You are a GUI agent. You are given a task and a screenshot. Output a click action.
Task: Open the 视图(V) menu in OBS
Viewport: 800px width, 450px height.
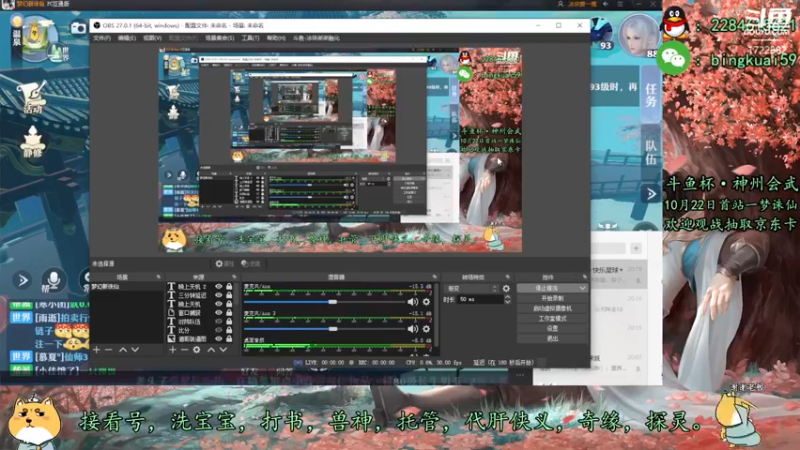click(x=152, y=38)
